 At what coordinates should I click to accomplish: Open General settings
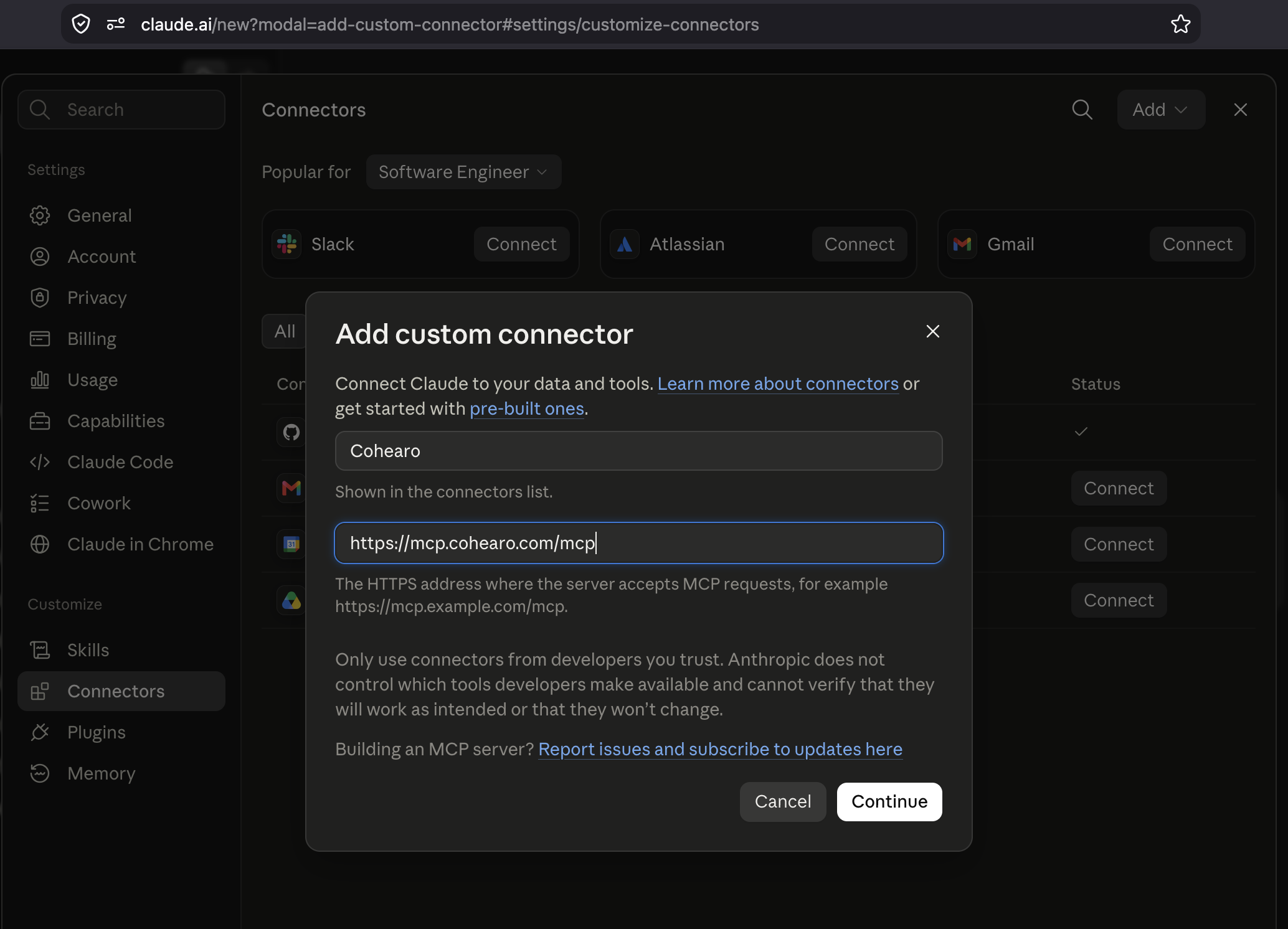(x=121, y=215)
